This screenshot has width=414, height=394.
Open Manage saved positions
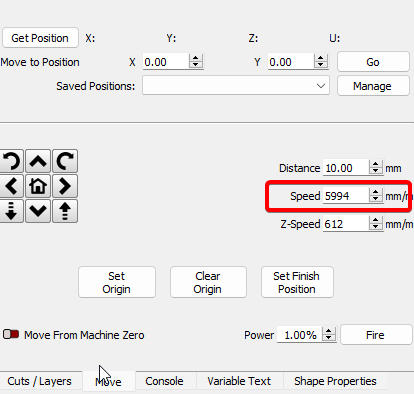point(373,86)
